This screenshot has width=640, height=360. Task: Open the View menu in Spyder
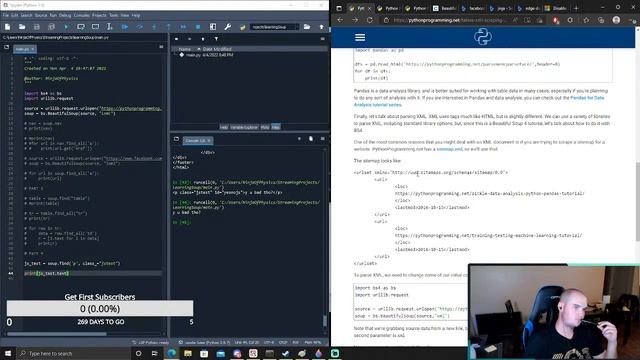pyautogui.click(x=124, y=16)
